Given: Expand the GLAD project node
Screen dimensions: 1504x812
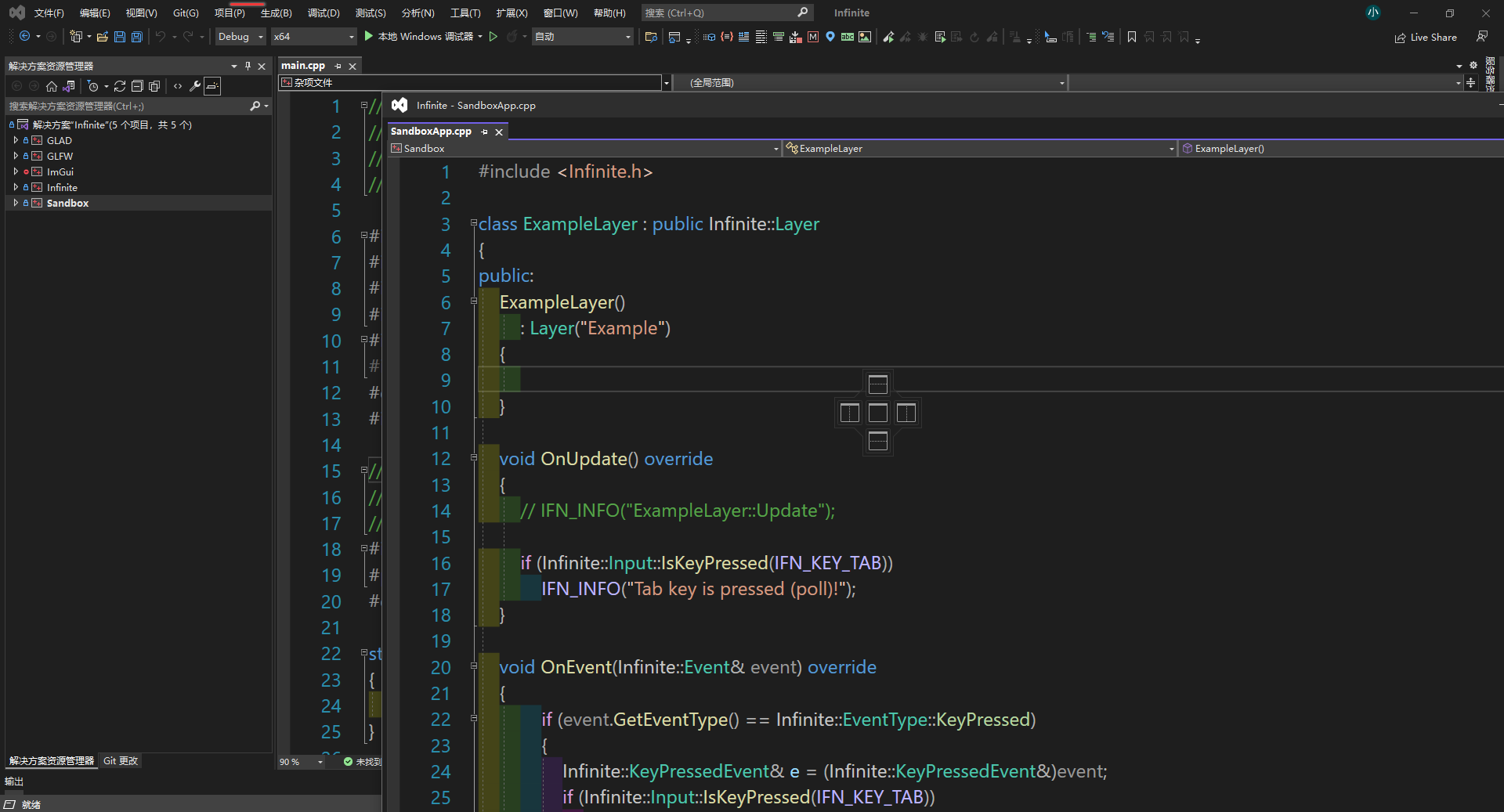Looking at the screenshot, I should (x=16, y=140).
